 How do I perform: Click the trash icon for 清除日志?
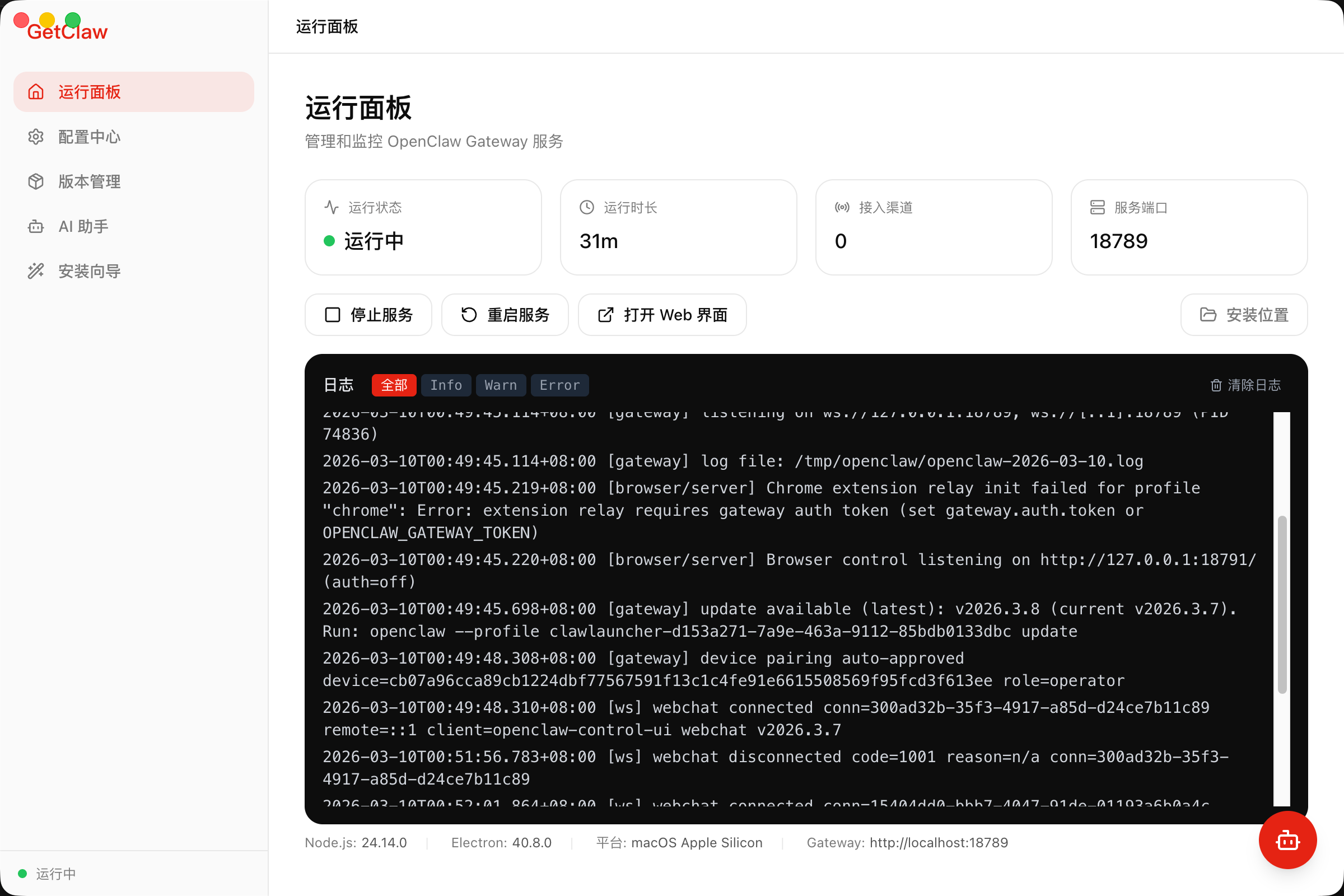point(1215,386)
